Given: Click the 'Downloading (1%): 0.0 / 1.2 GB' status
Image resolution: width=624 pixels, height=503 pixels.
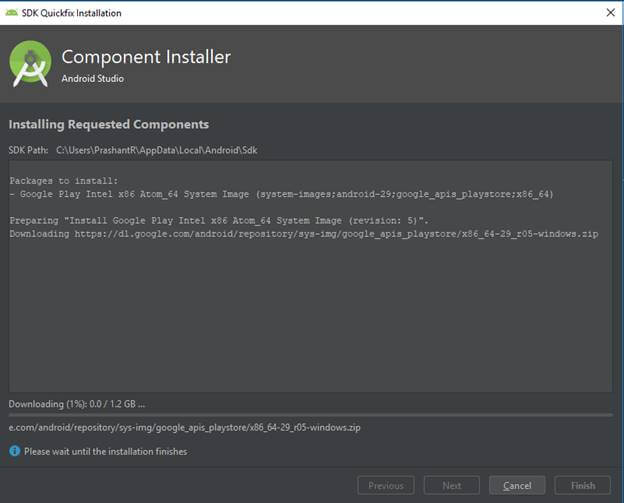Looking at the screenshot, I should point(77,404).
